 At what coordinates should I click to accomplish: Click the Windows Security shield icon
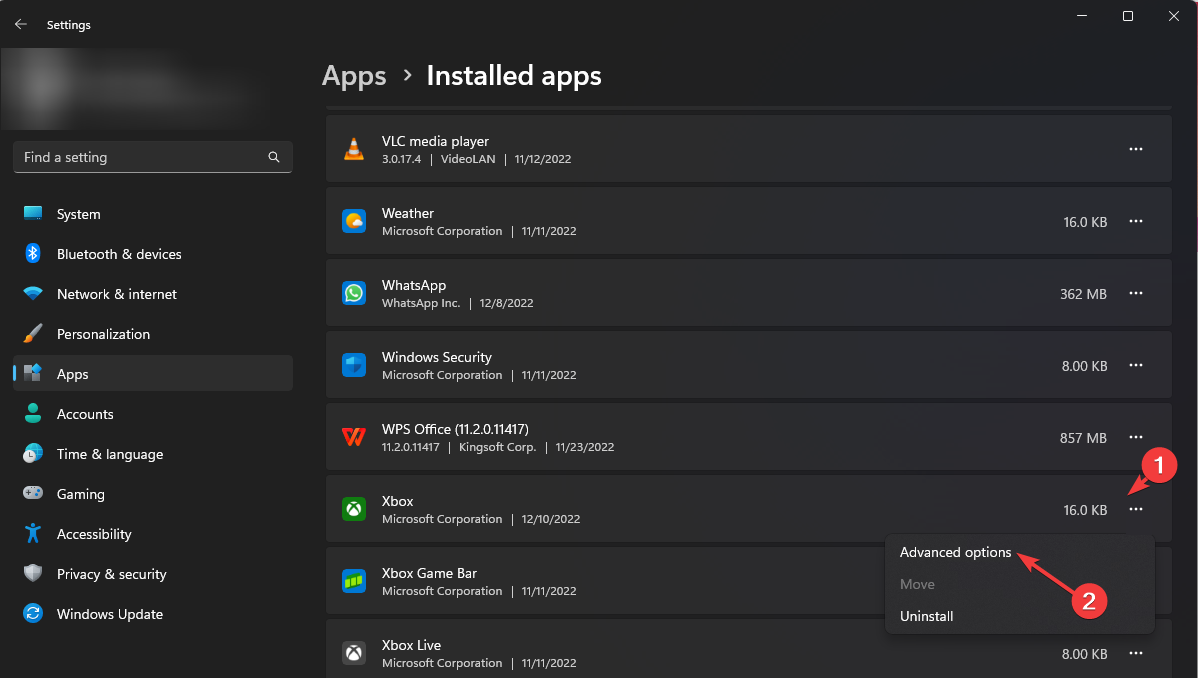tap(354, 365)
